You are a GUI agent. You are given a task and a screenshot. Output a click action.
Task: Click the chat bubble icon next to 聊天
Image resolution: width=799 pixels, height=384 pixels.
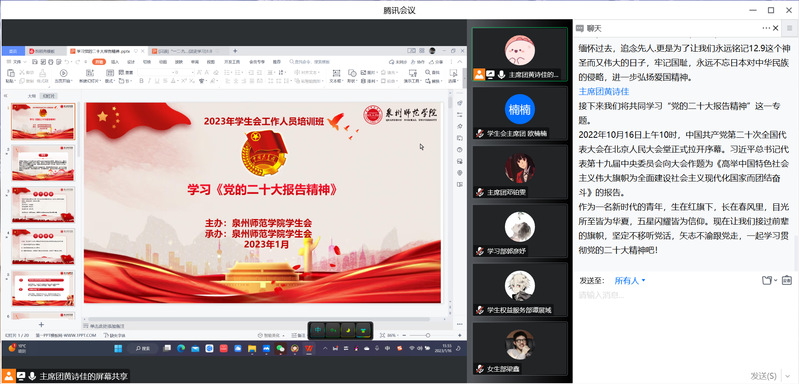tap(579, 29)
